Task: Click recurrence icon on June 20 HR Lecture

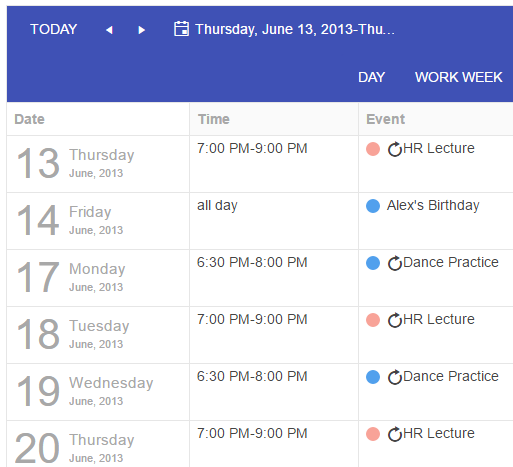Action: [x=395, y=434]
